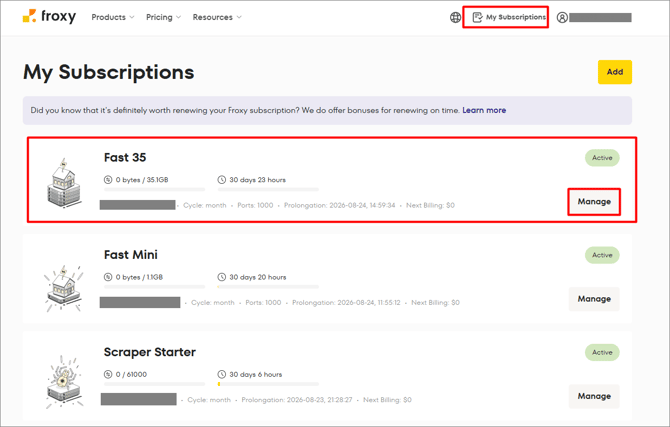This screenshot has width=670, height=427.
Task: Select the Scraper Starter title
Action: tap(150, 352)
